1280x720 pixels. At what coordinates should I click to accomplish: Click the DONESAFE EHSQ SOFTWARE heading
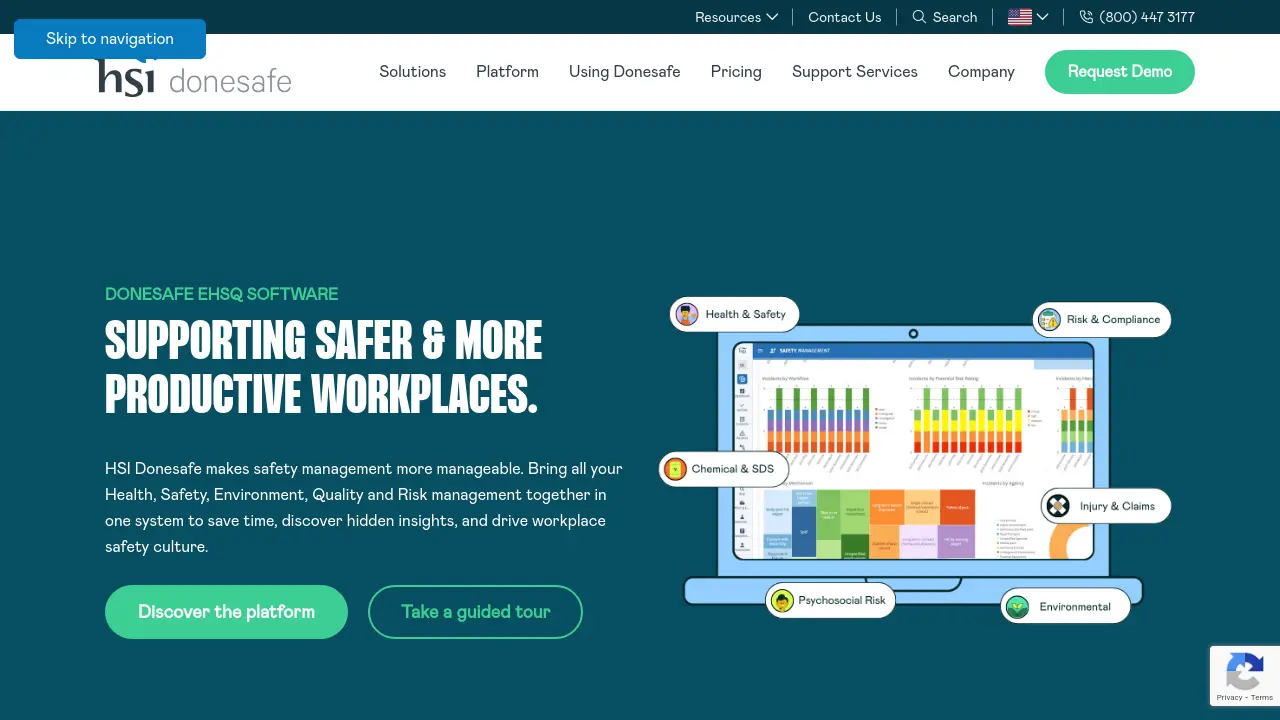point(221,294)
